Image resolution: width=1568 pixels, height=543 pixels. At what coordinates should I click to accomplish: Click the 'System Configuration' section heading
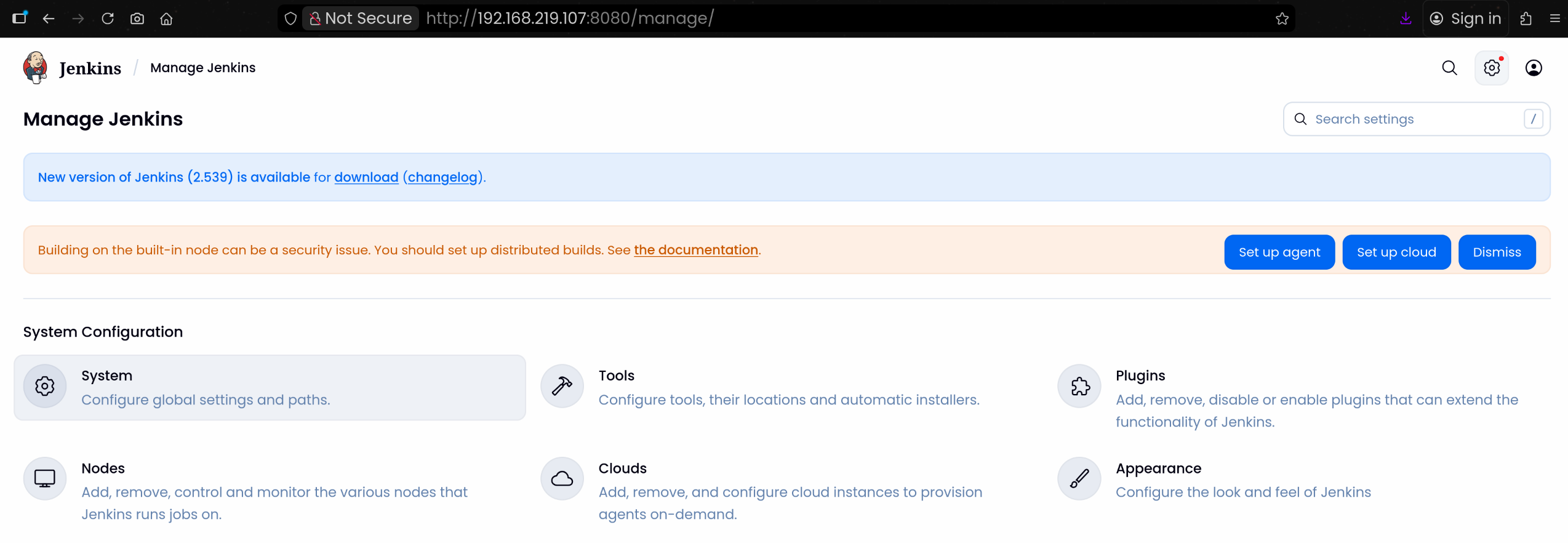tap(103, 332)
